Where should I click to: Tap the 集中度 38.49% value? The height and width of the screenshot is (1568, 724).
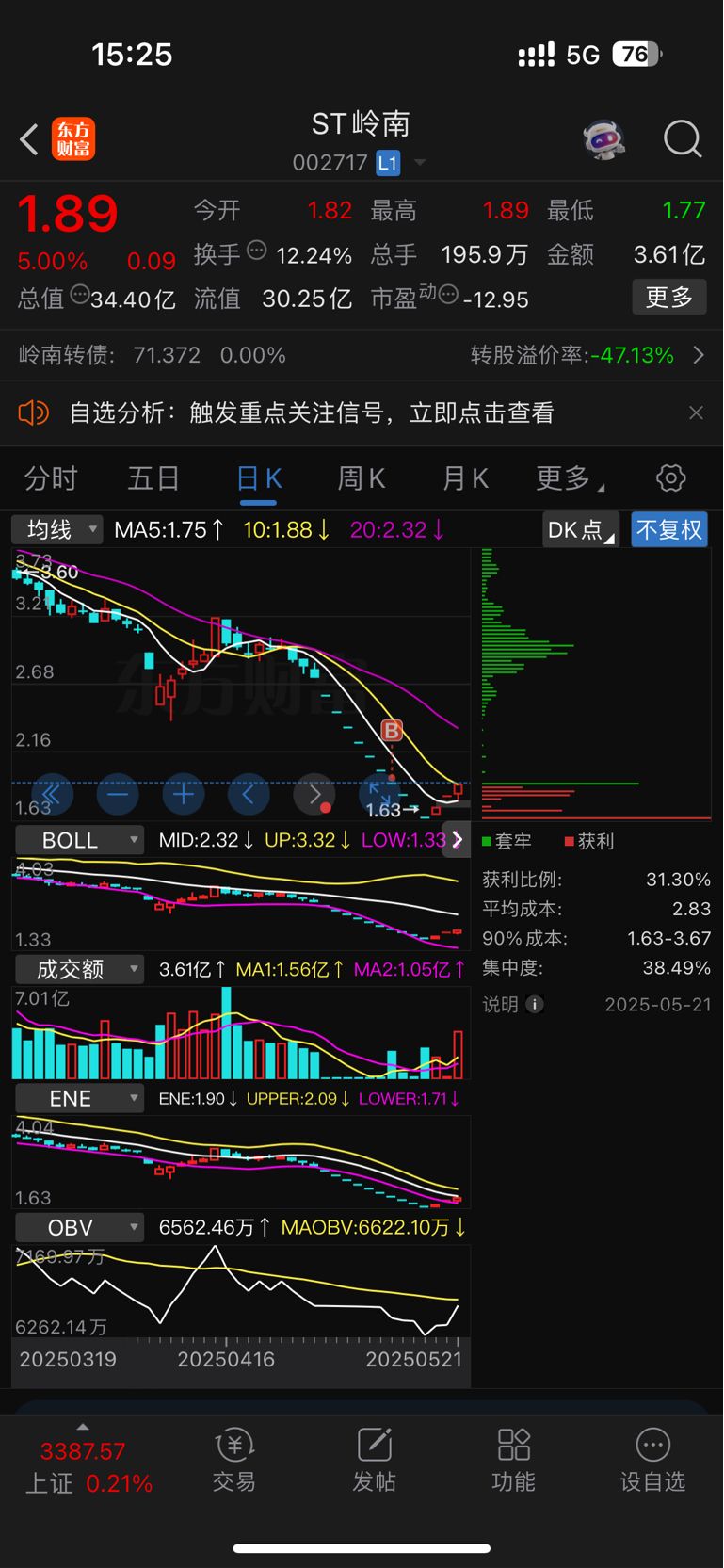click(677, 967)
